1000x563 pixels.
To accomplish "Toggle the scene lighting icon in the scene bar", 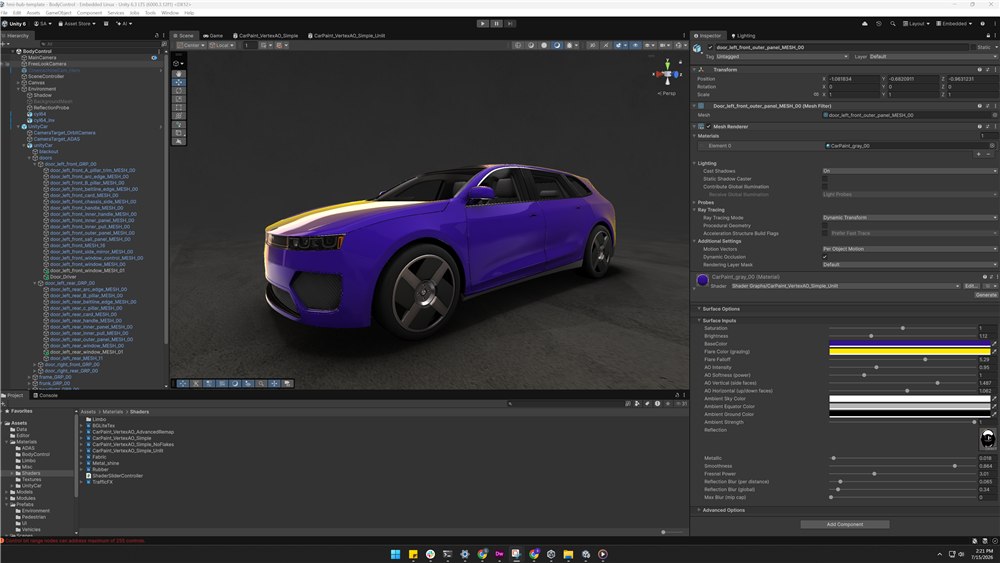I will tap(557, 45).
